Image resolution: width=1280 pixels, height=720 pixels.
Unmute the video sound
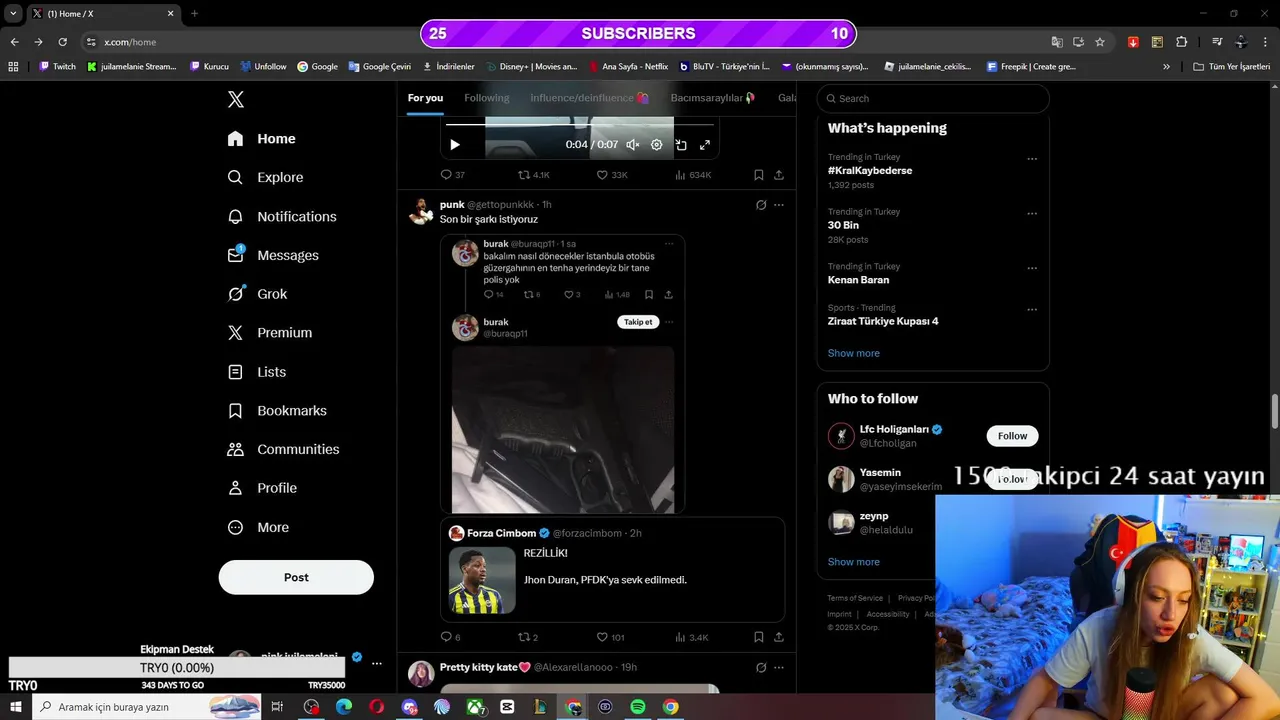(633, 145)
